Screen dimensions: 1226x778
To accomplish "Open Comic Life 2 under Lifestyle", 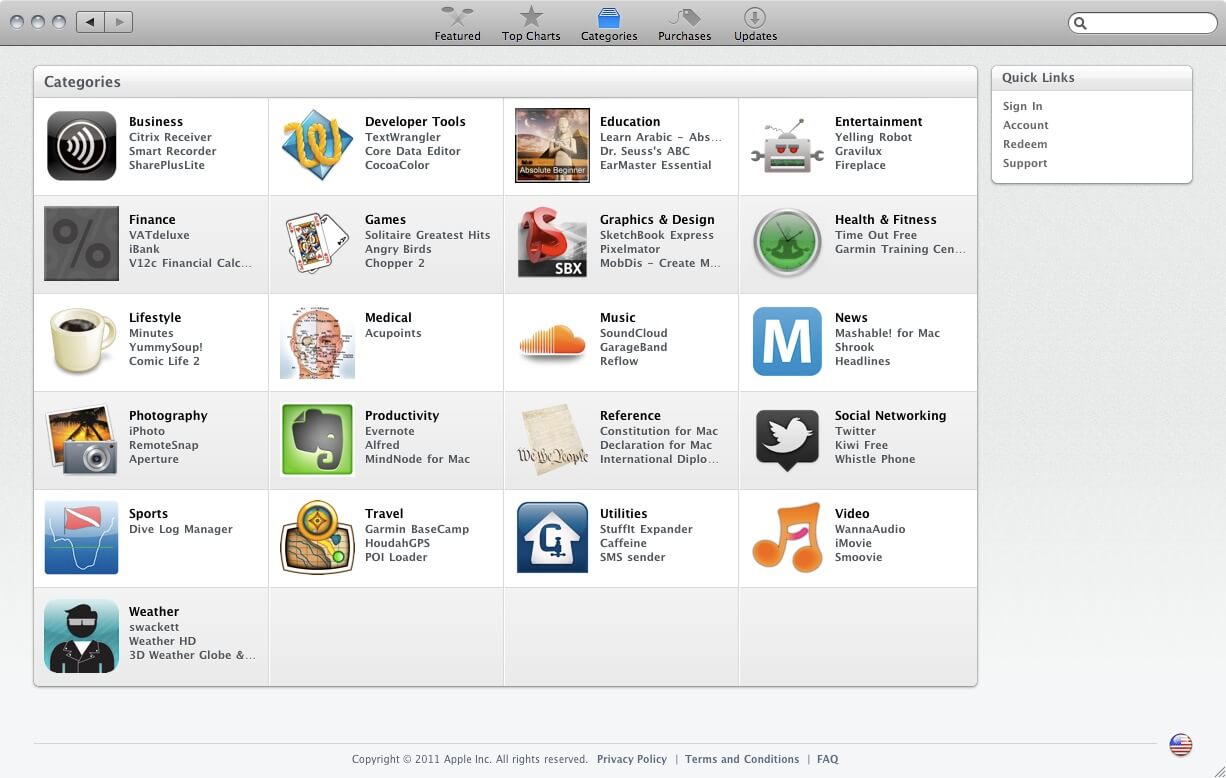I will coord(164,361).
